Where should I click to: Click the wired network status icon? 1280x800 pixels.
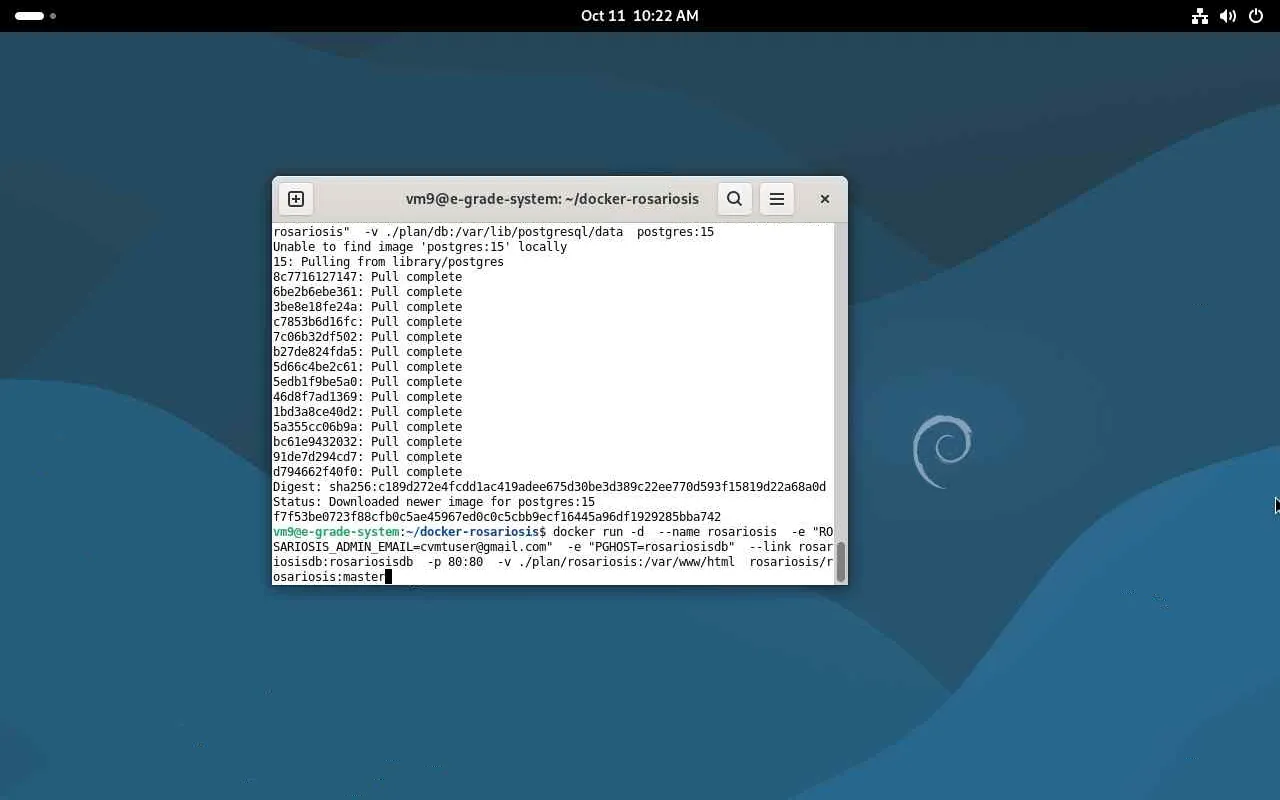pyautogui.click(x=1200, y=16)
